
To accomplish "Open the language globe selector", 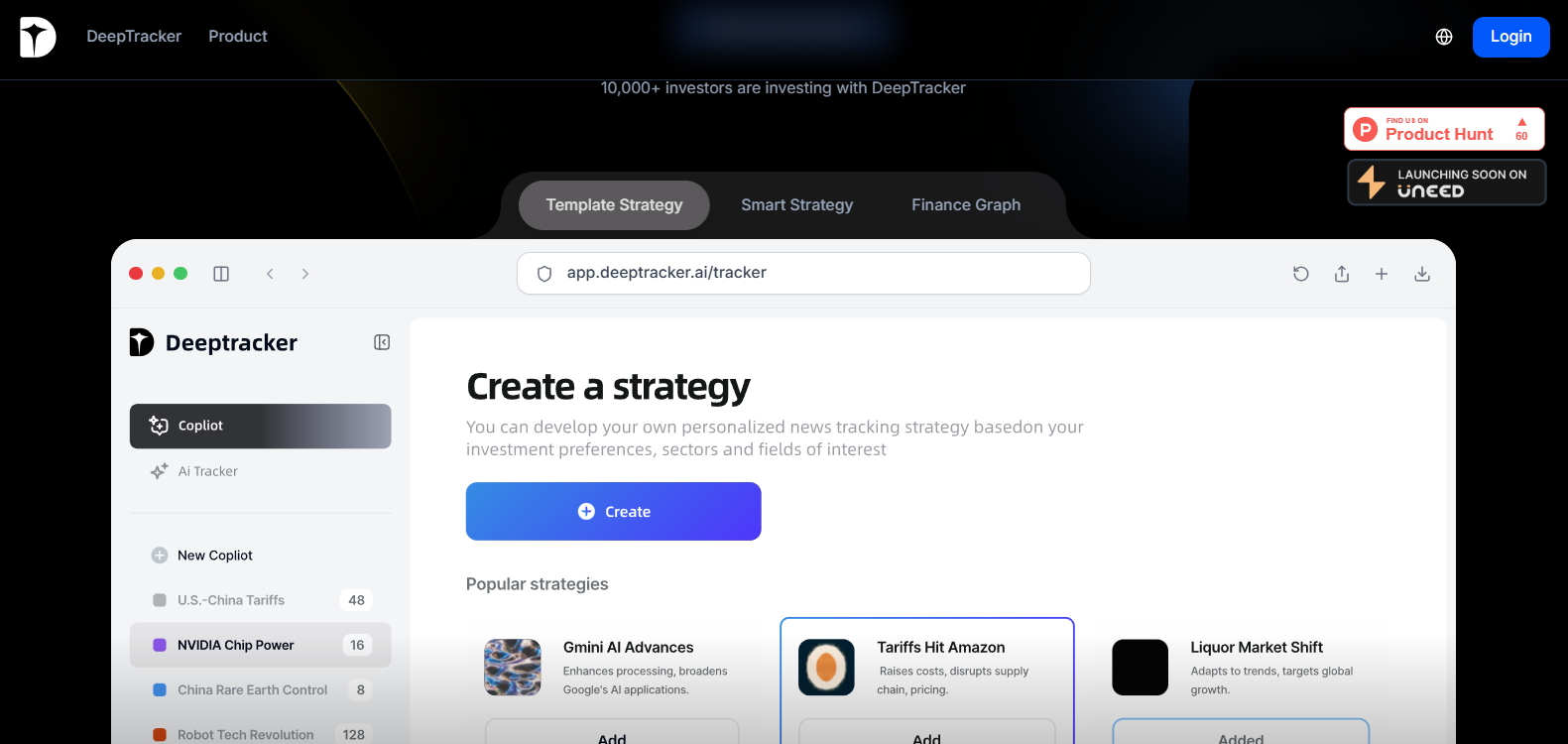I will pos(1444,37).
